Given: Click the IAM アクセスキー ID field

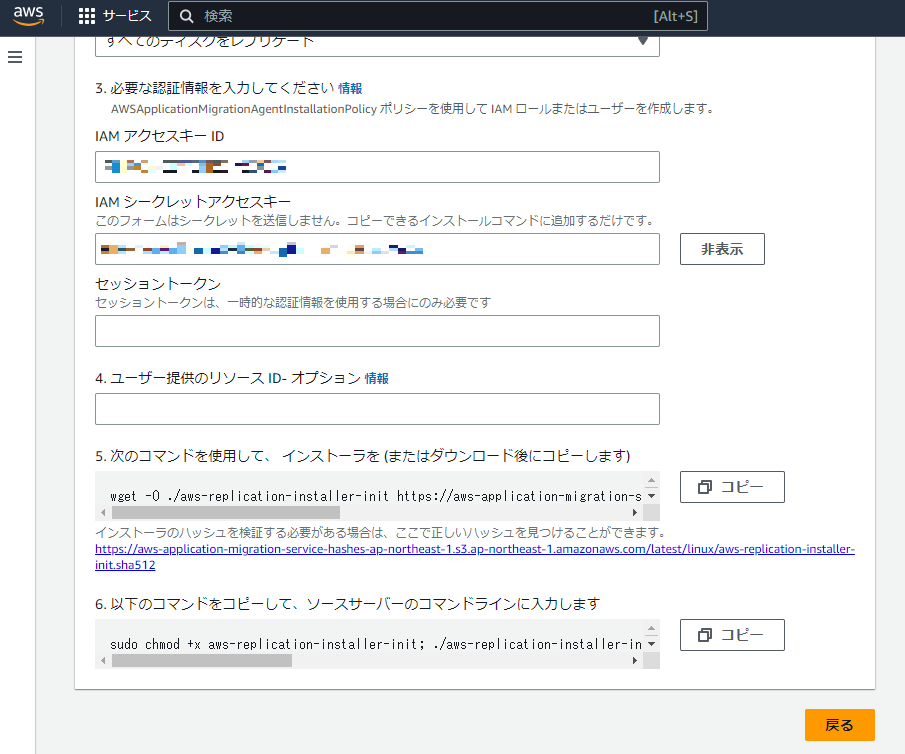Looking at the screenshot, I should pyautogui.click(x=377, y=167).
